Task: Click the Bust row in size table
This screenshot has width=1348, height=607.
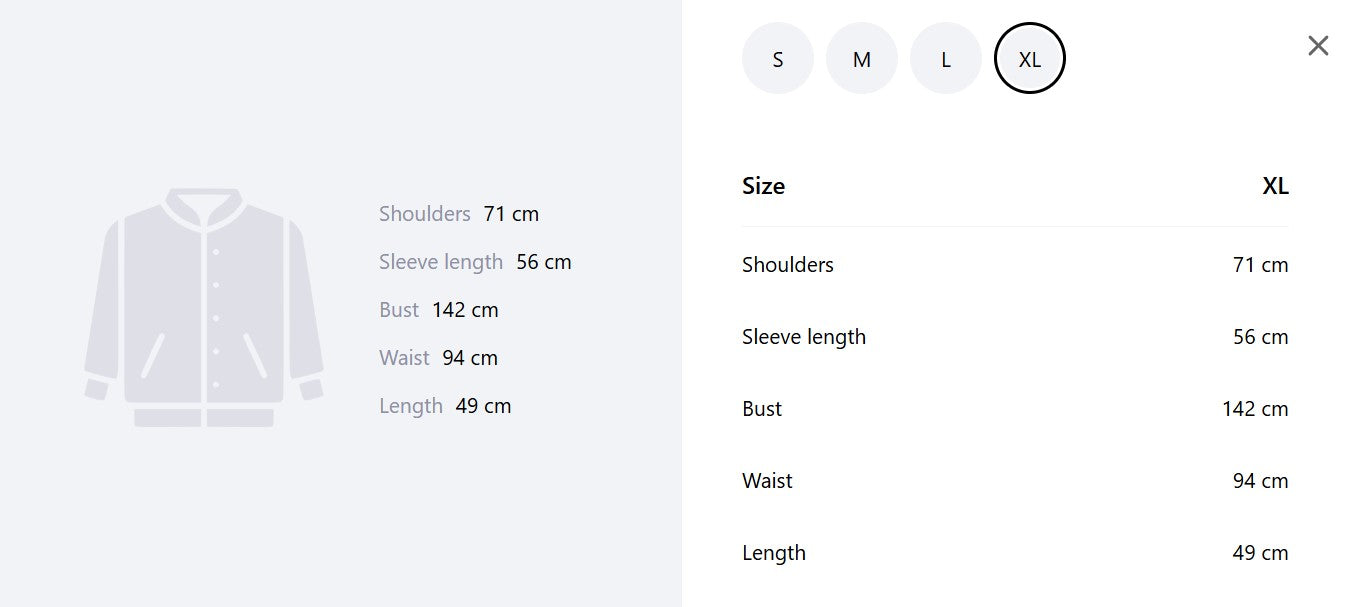Action: pyautogui.click(x=1015, y=409)
